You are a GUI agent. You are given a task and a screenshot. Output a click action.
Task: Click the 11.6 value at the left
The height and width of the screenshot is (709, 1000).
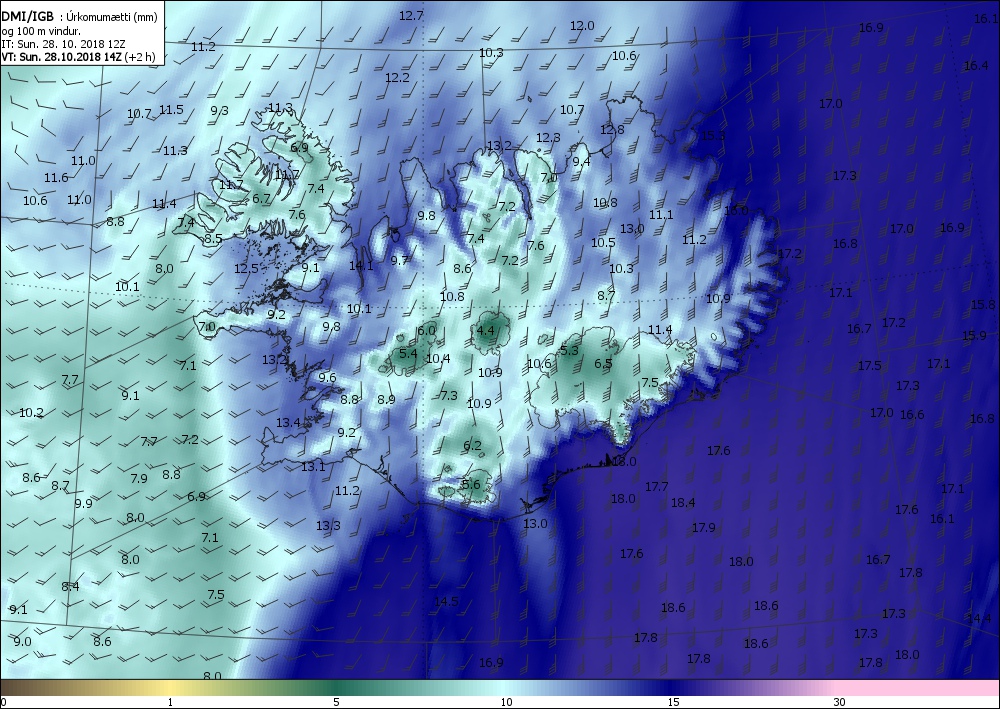[x=56, y=178]
